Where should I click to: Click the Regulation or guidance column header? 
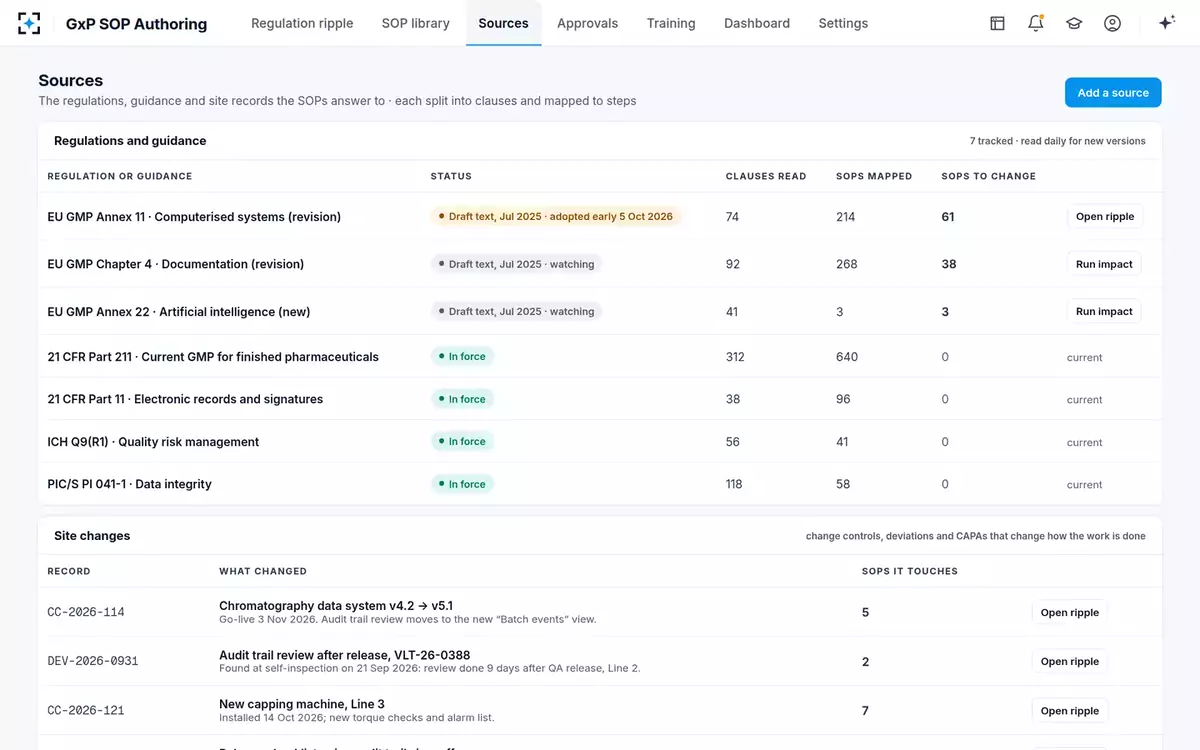[x=120, y=176]
